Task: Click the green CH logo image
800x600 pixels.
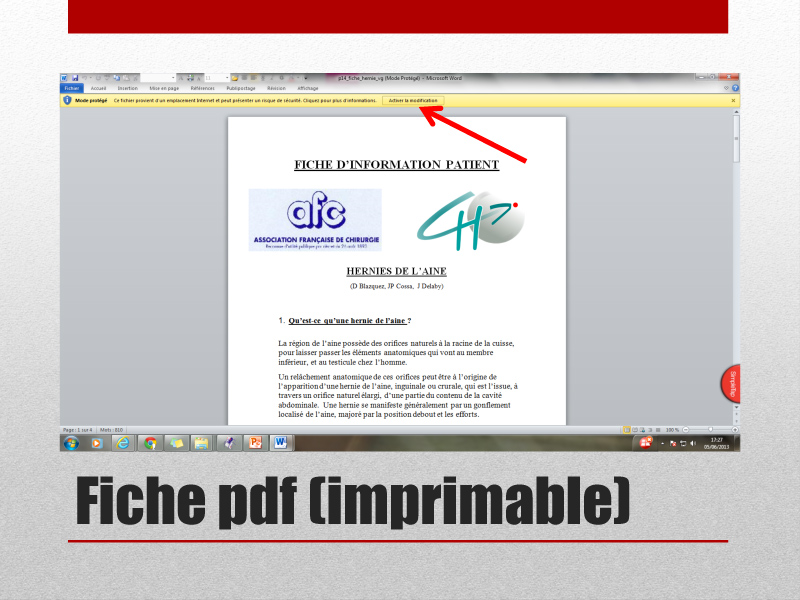Action: [470, 220]
